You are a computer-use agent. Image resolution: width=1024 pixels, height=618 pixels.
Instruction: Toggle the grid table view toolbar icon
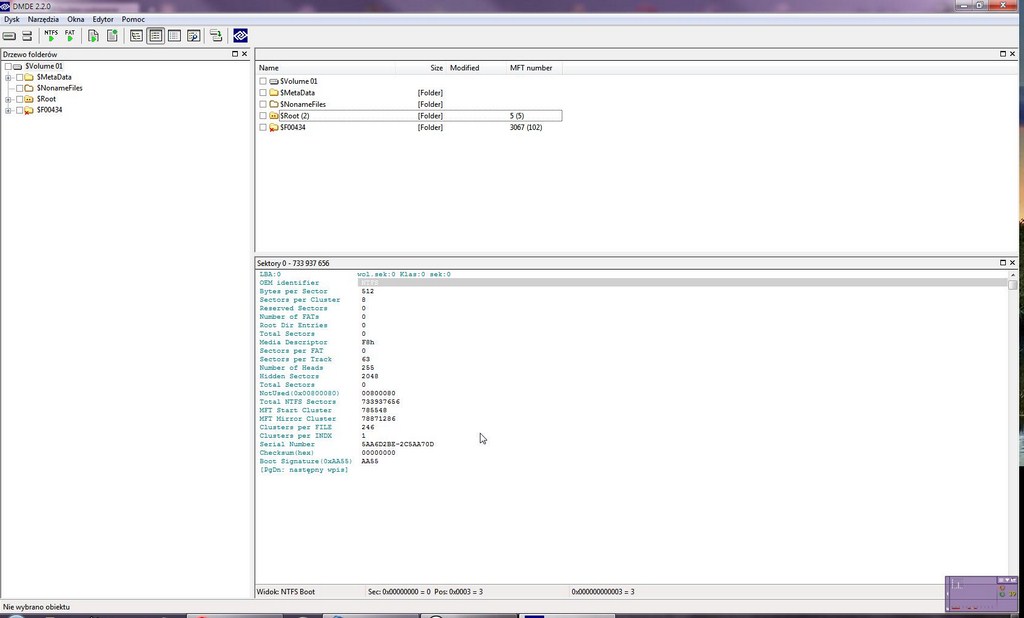coord(174,36)
